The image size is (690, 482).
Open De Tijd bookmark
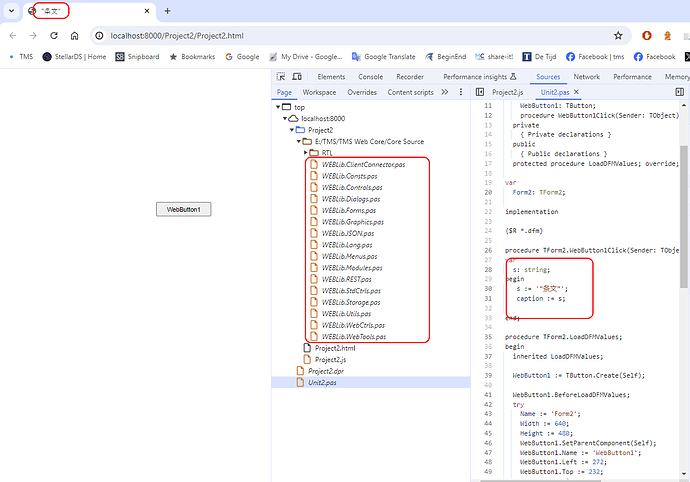(539, 57)
